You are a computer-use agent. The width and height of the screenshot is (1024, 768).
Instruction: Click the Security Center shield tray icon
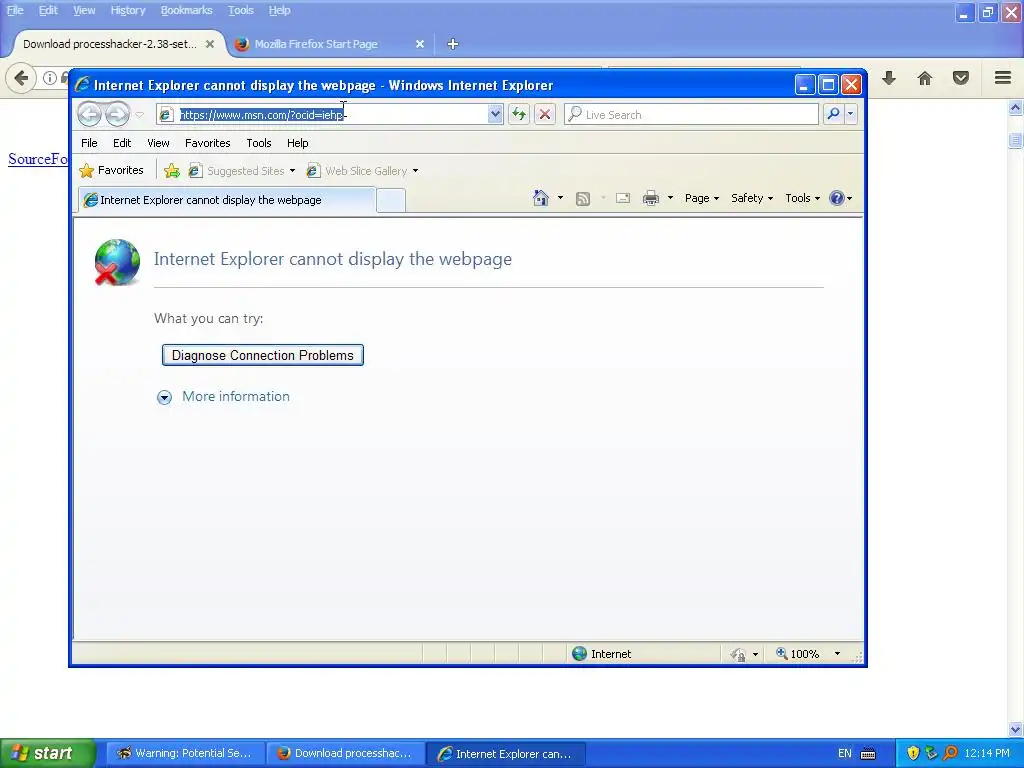pos(913,754)
